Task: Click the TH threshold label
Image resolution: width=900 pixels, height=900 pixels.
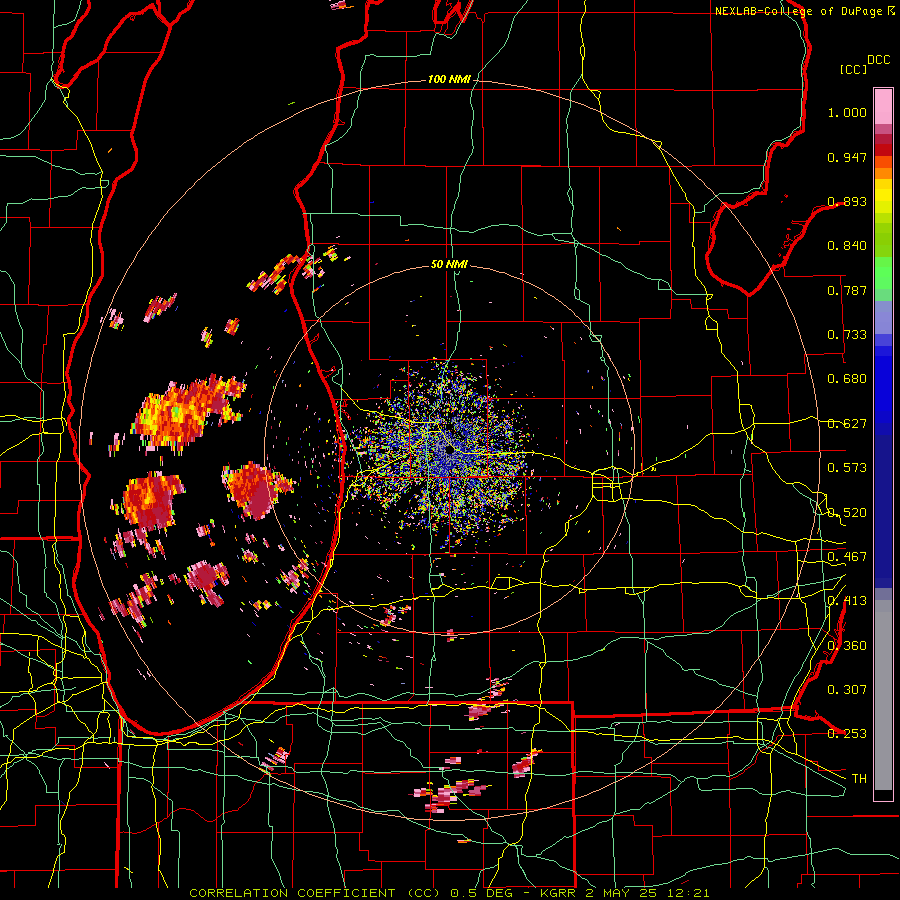Action: [859, 779]
